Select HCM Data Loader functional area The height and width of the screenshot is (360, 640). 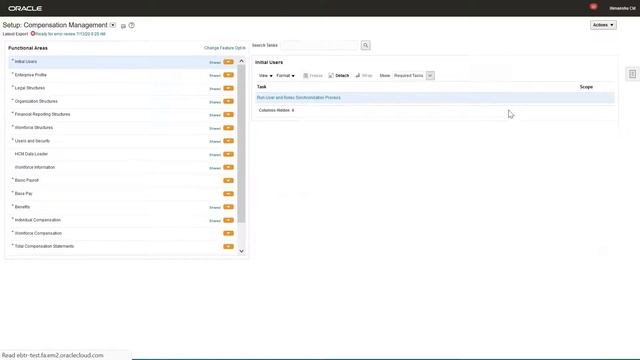[x=31, y=154]
